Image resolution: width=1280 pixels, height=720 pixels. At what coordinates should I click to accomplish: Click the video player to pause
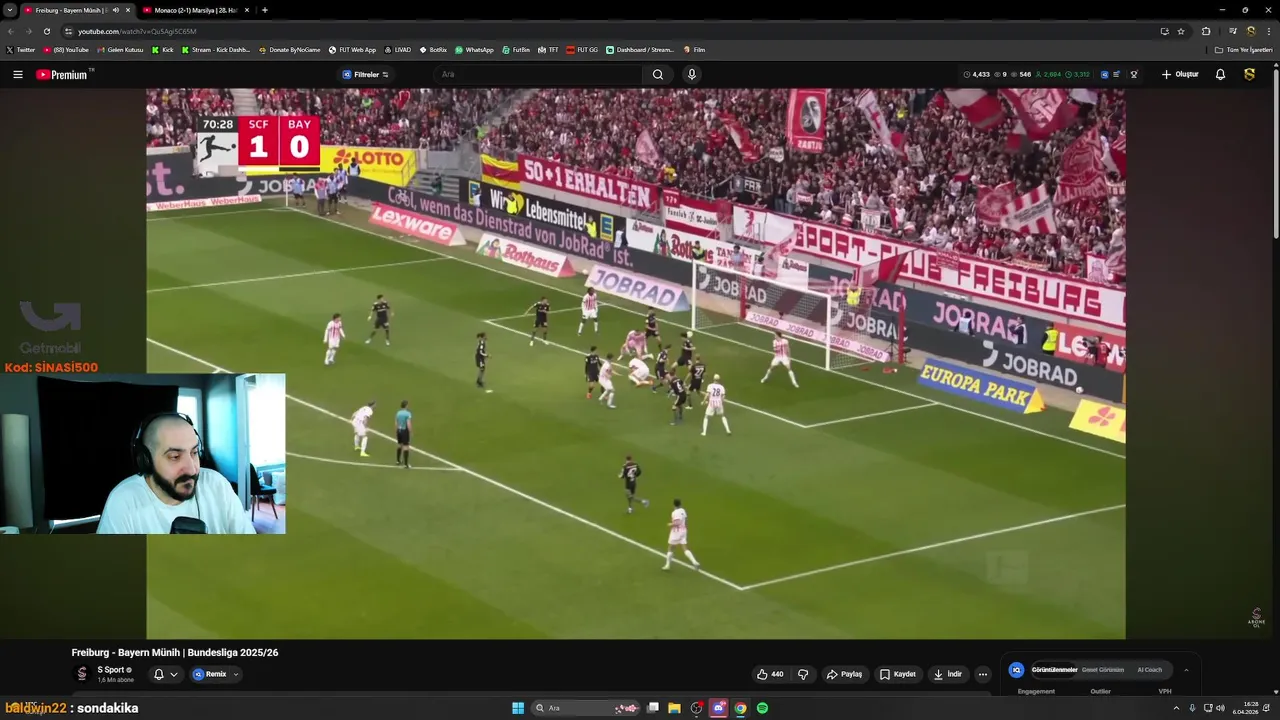tap(636, 363)
